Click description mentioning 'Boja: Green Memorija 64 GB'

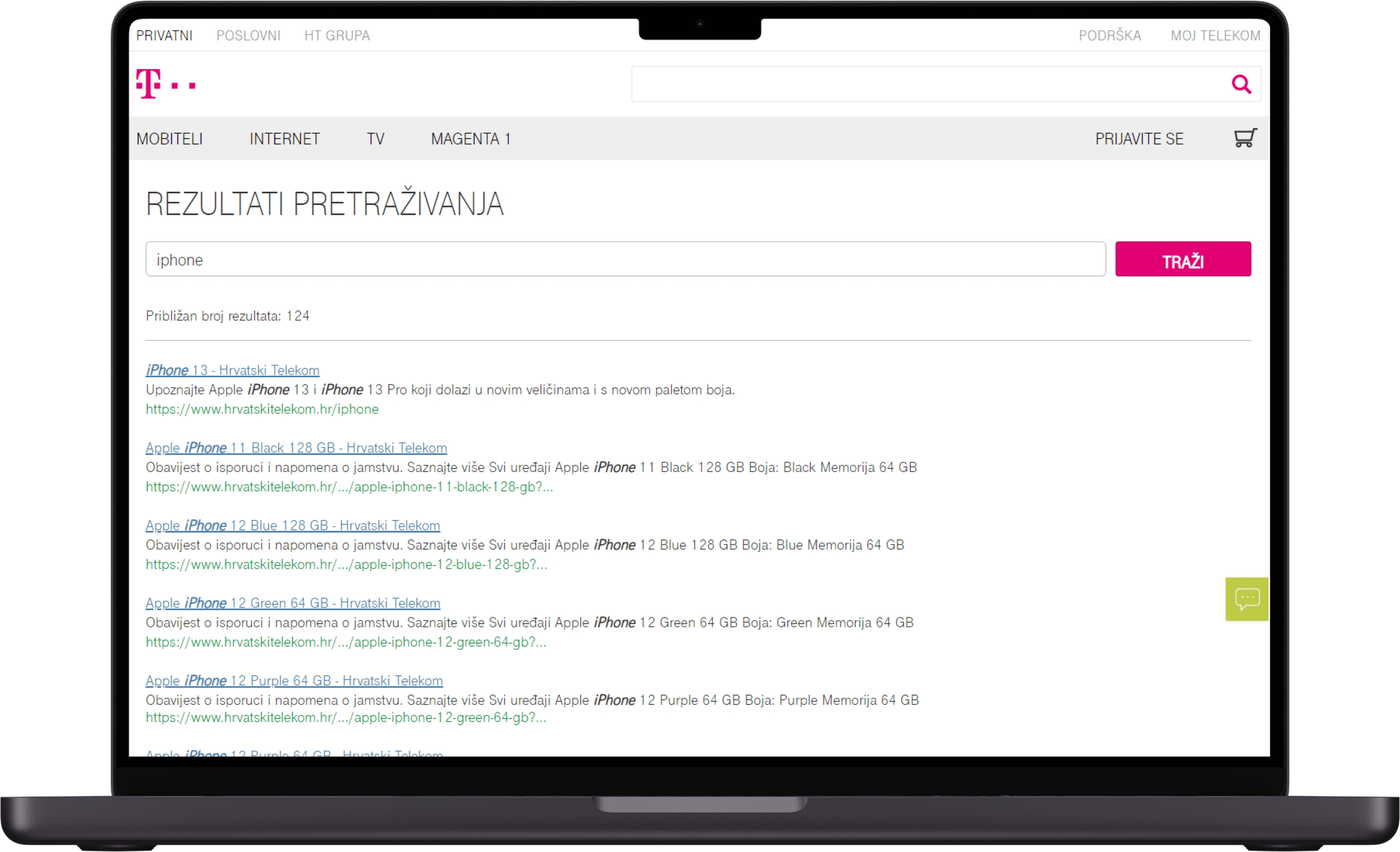[x=529, y=623]
